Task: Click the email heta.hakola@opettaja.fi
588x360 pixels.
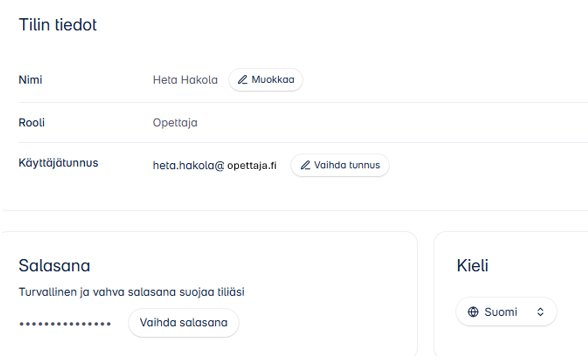Action: point(214,165)
